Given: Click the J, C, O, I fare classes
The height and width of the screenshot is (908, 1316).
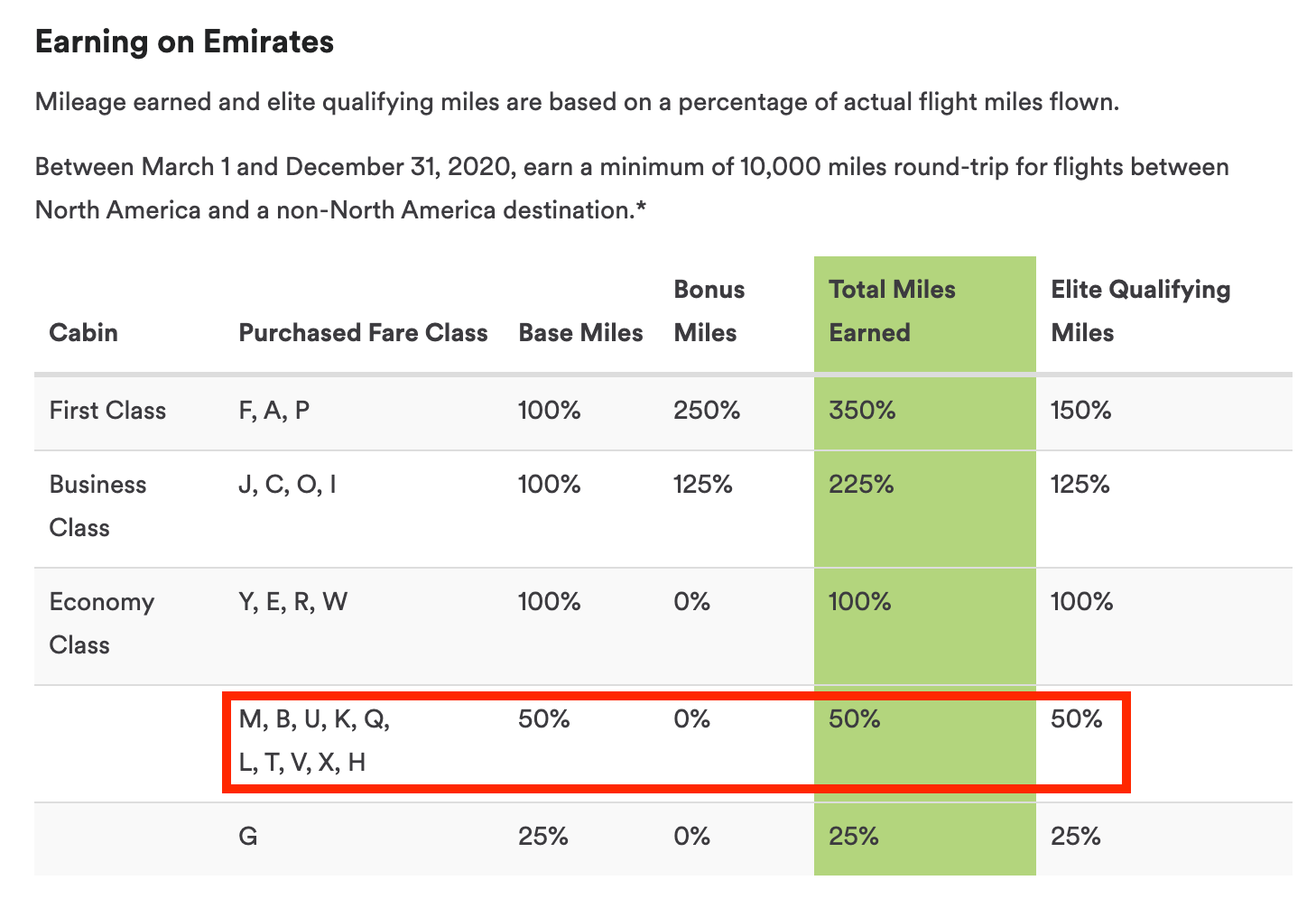Looking at the screenshot, I should (287, 484).
